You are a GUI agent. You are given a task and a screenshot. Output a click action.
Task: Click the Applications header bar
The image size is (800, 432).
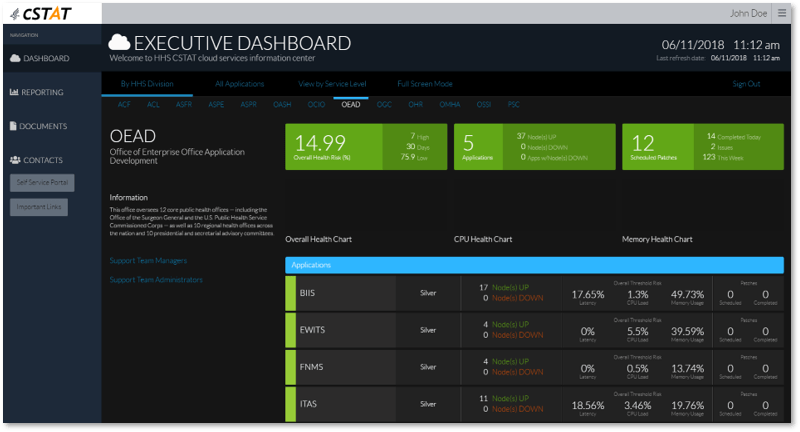[534, 265]
